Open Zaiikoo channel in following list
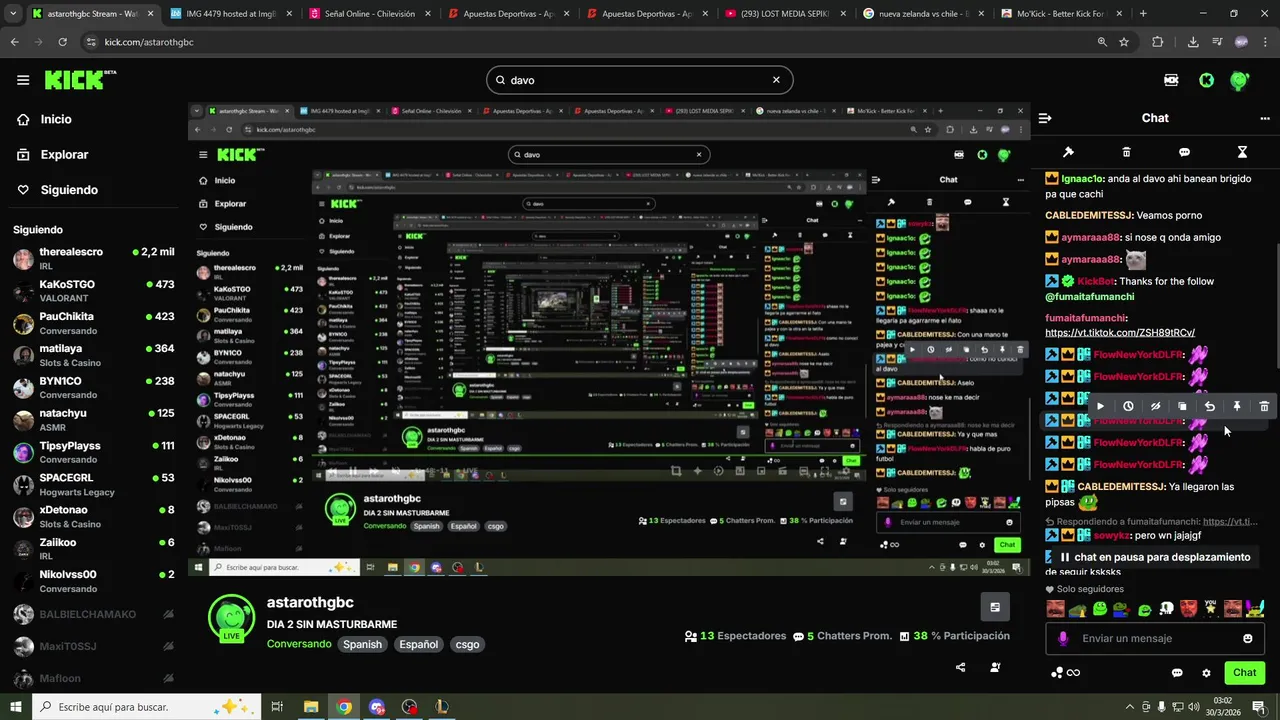The width and height of the screenshot is (1280, 720). click(94, 549)
